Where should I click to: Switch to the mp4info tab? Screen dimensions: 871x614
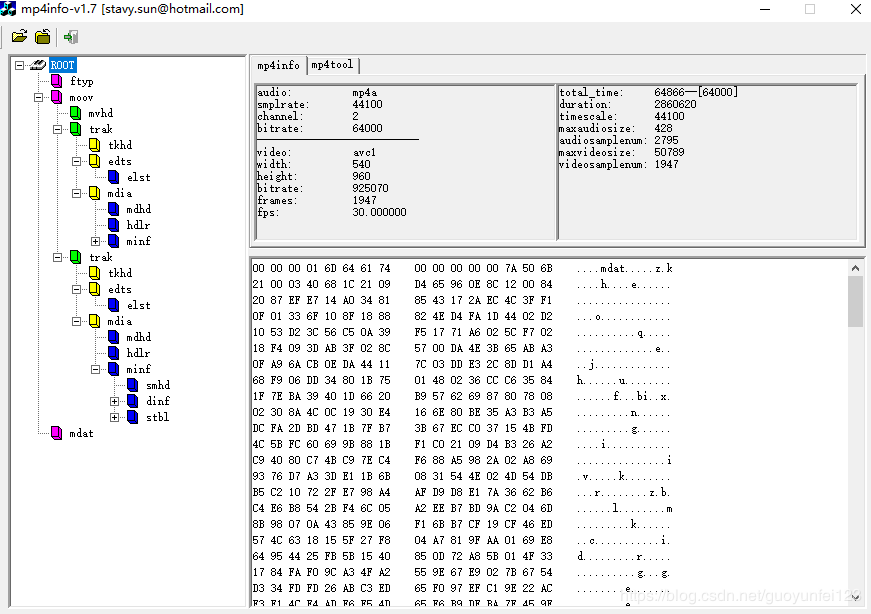[278, 66]
